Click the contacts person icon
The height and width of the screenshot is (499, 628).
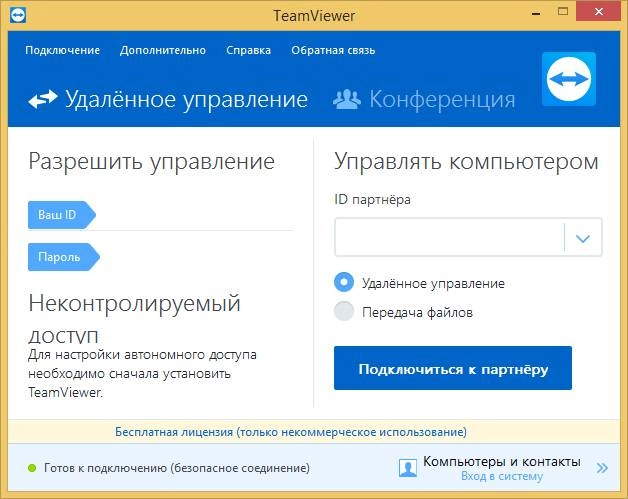tap(408, 468)
